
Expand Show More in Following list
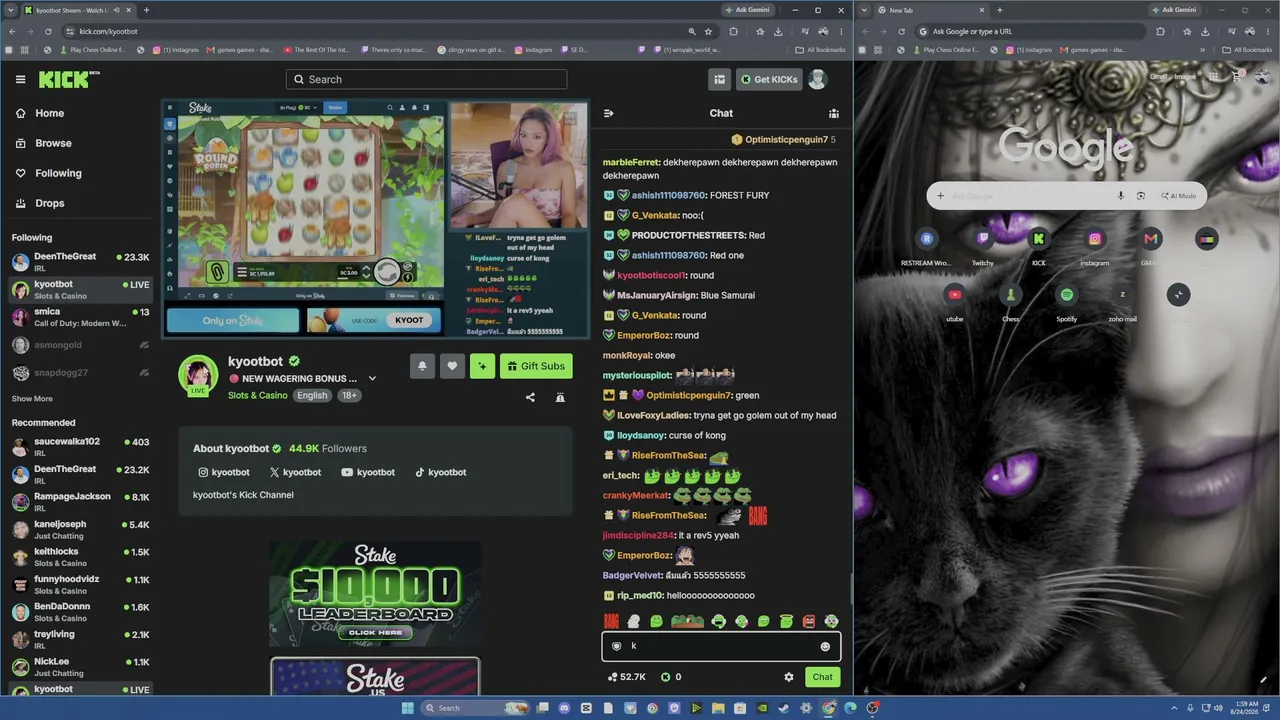[x=32, y=399]
